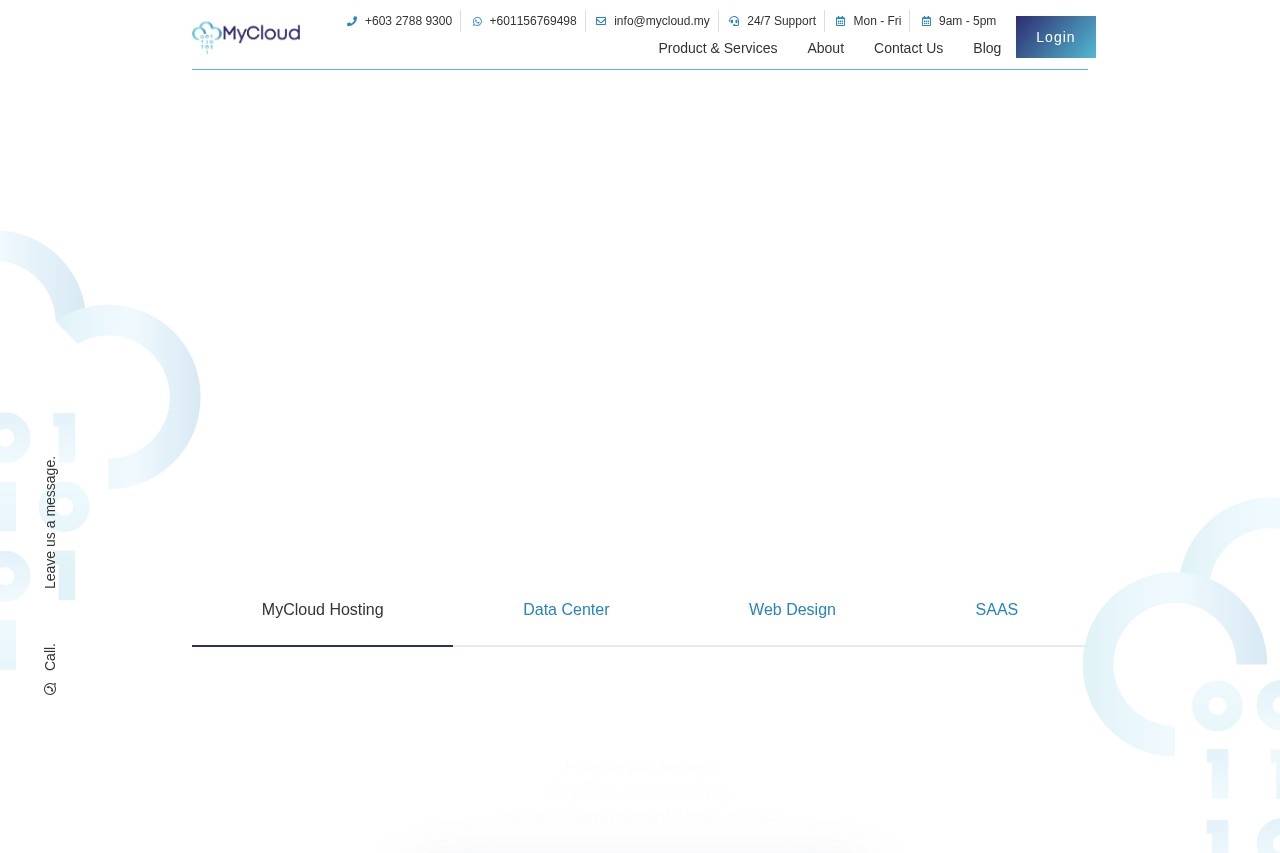Click the Login button
1280x853 pixels.
tap(1055, 37)
